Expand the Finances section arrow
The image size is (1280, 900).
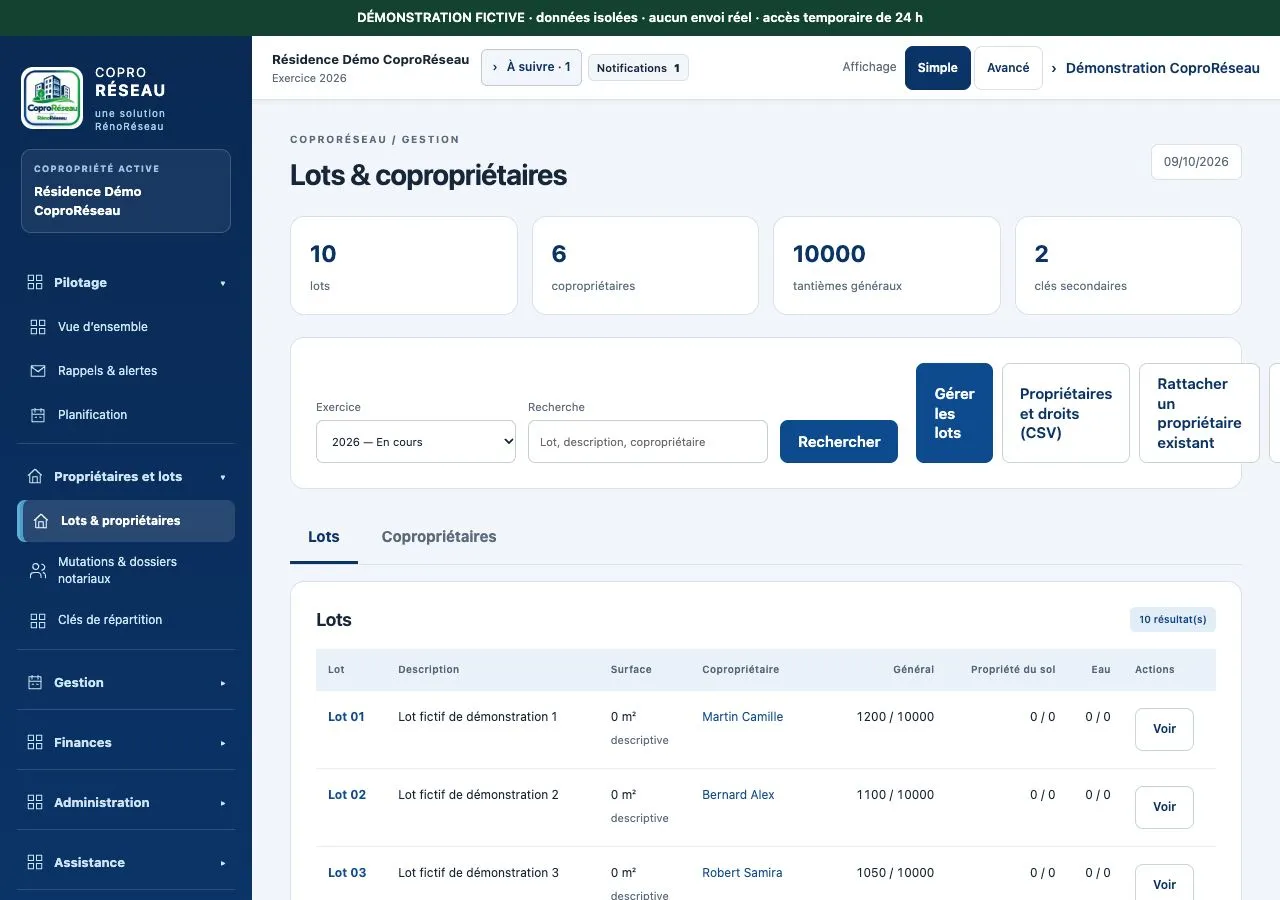(223, 743)
